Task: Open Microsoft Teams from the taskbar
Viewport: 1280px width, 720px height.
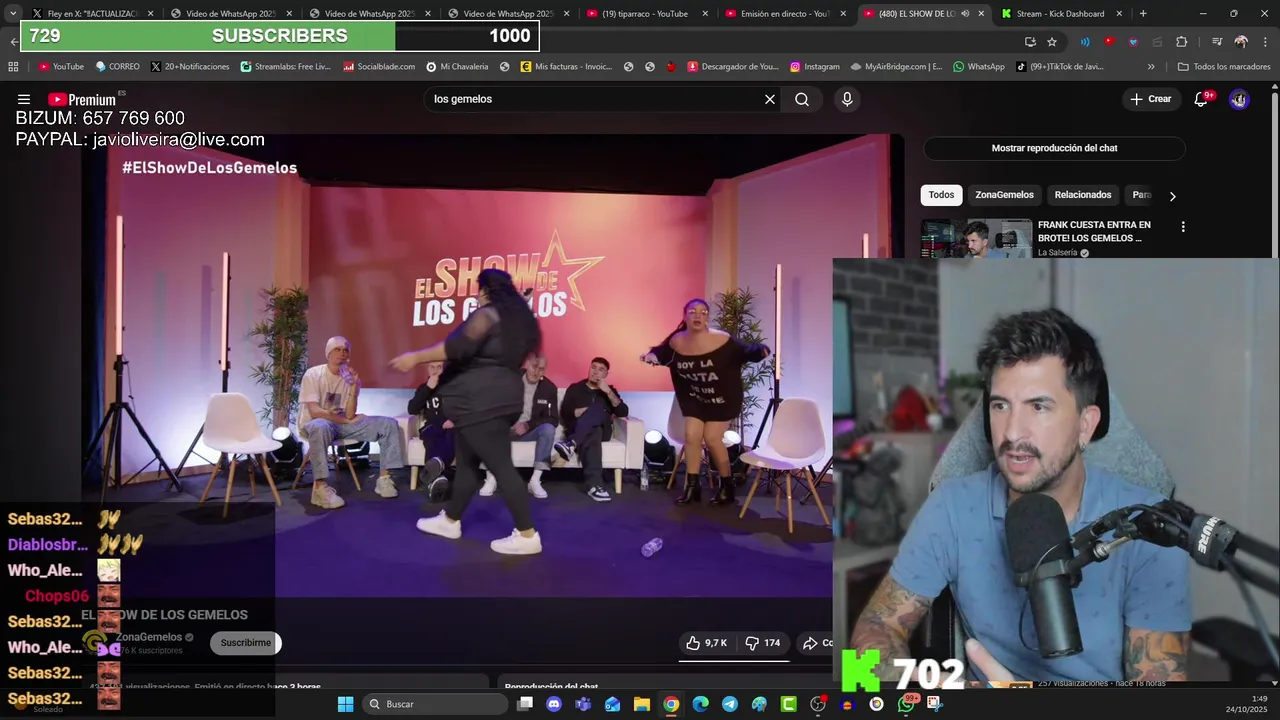Action: [x=583, y=704]
